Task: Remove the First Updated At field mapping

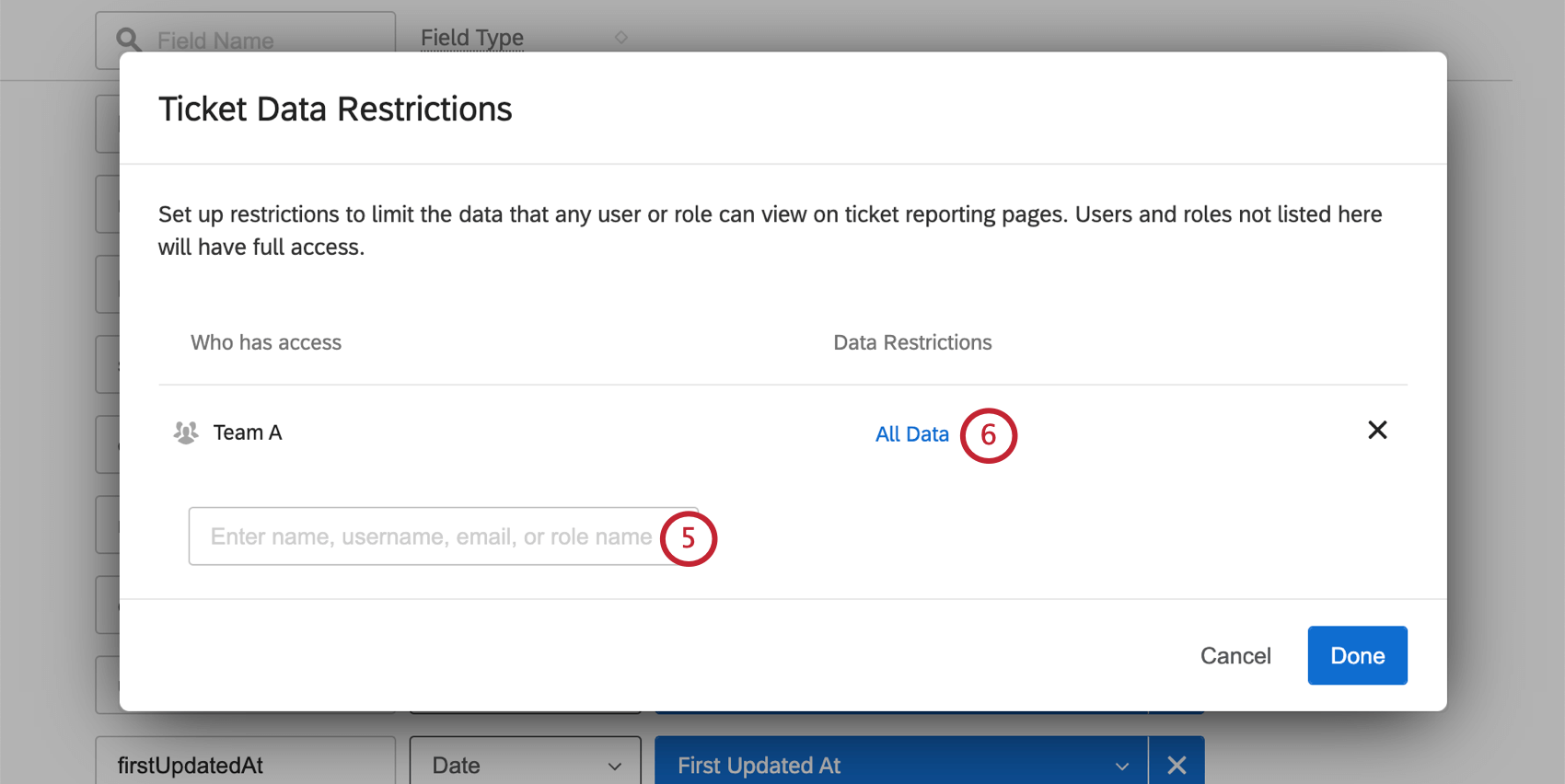Action: pyautogui.click(x=1177, y=765)
